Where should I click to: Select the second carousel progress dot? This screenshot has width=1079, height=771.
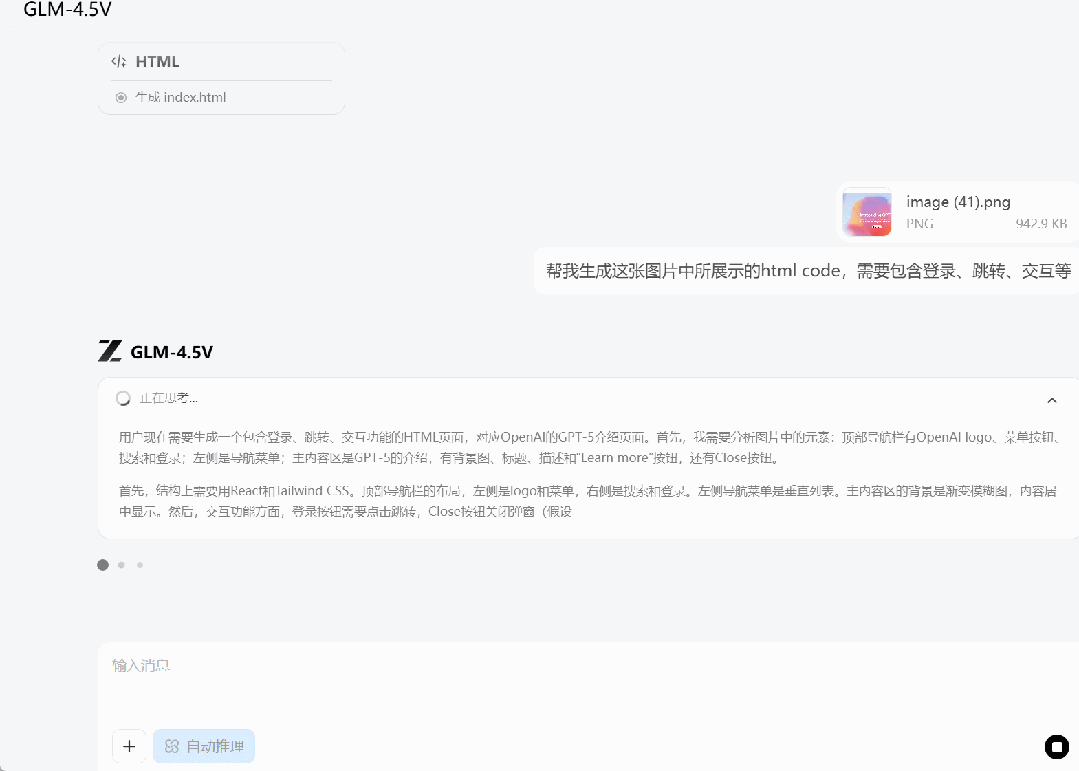click(121, 564)
